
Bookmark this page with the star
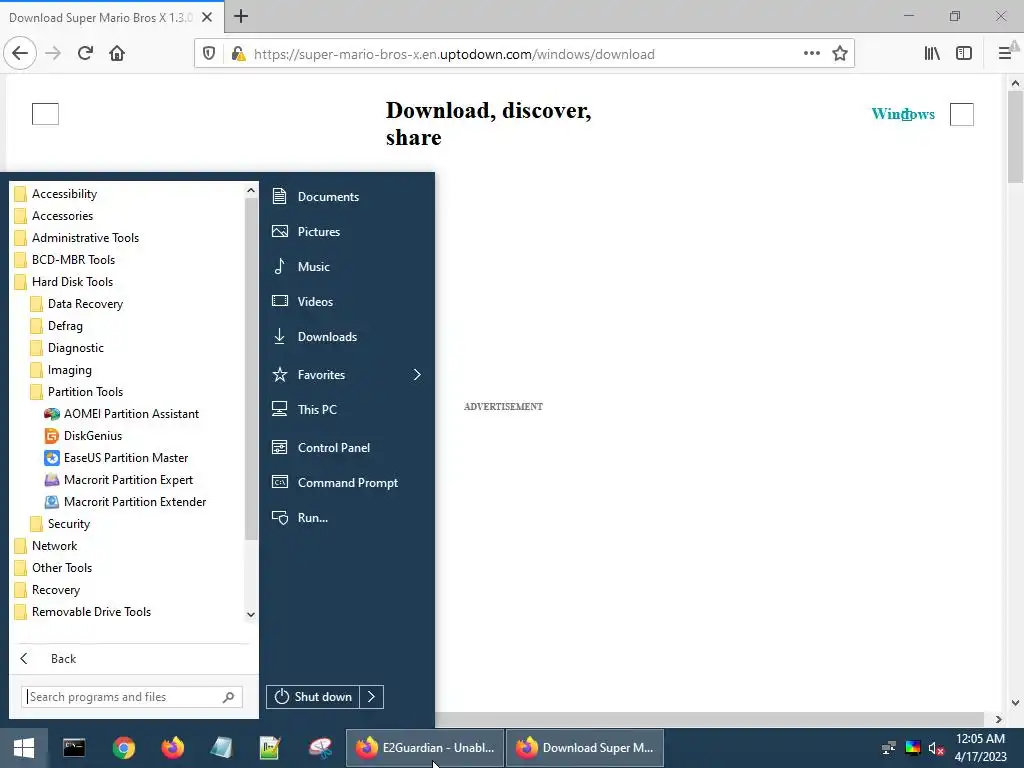pyautogui.click(x=840, y=54)
